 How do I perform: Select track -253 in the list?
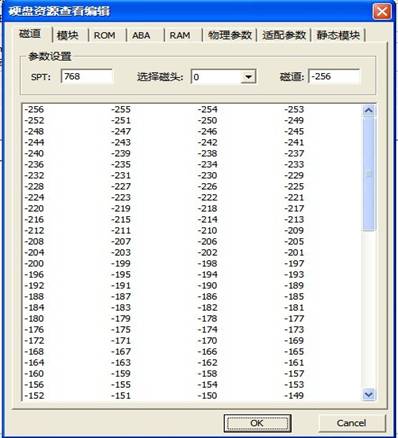[294, 109]
